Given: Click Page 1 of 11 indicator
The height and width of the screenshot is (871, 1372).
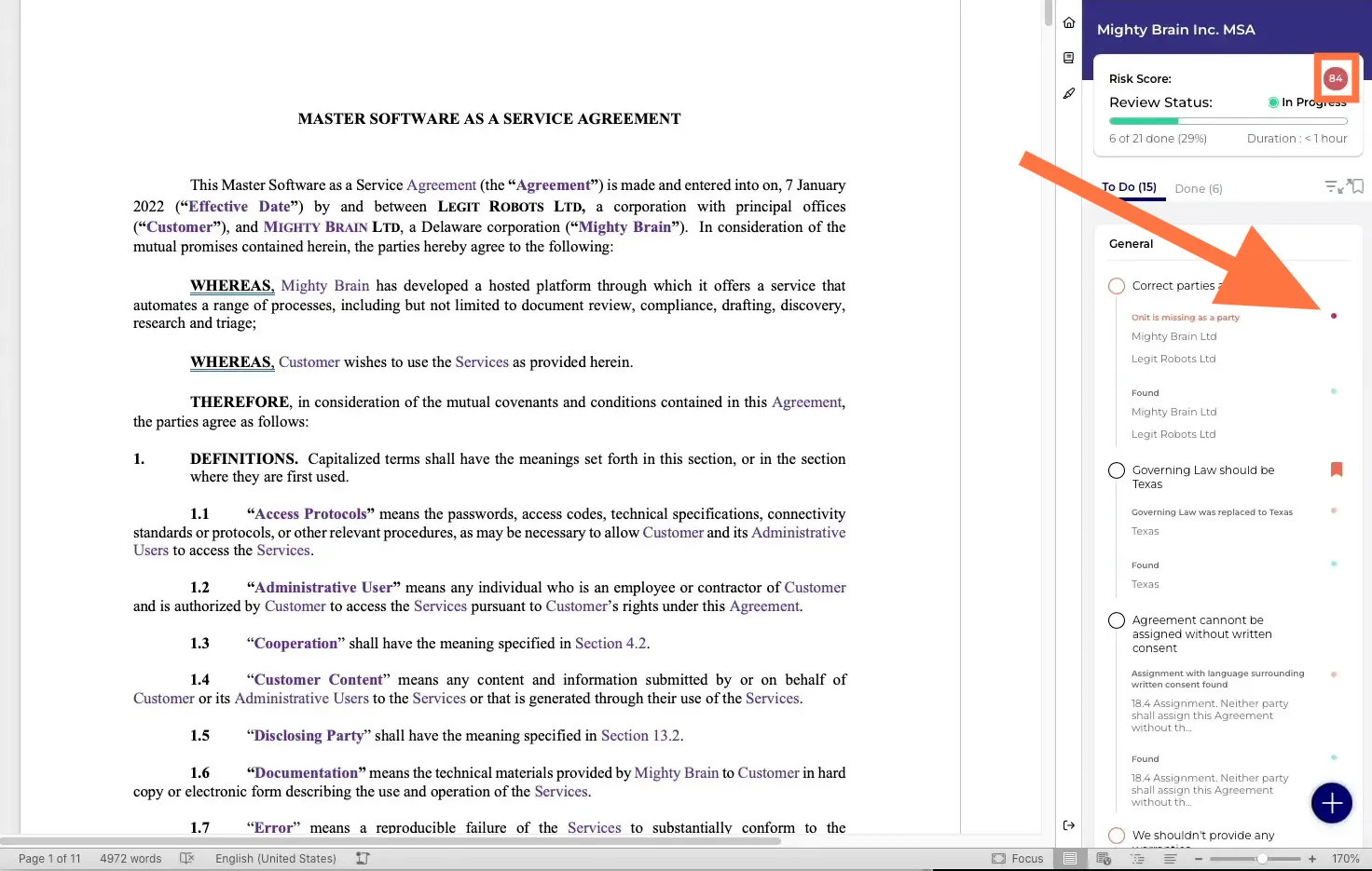Looking at the screenshot, I should coord(49,859).
